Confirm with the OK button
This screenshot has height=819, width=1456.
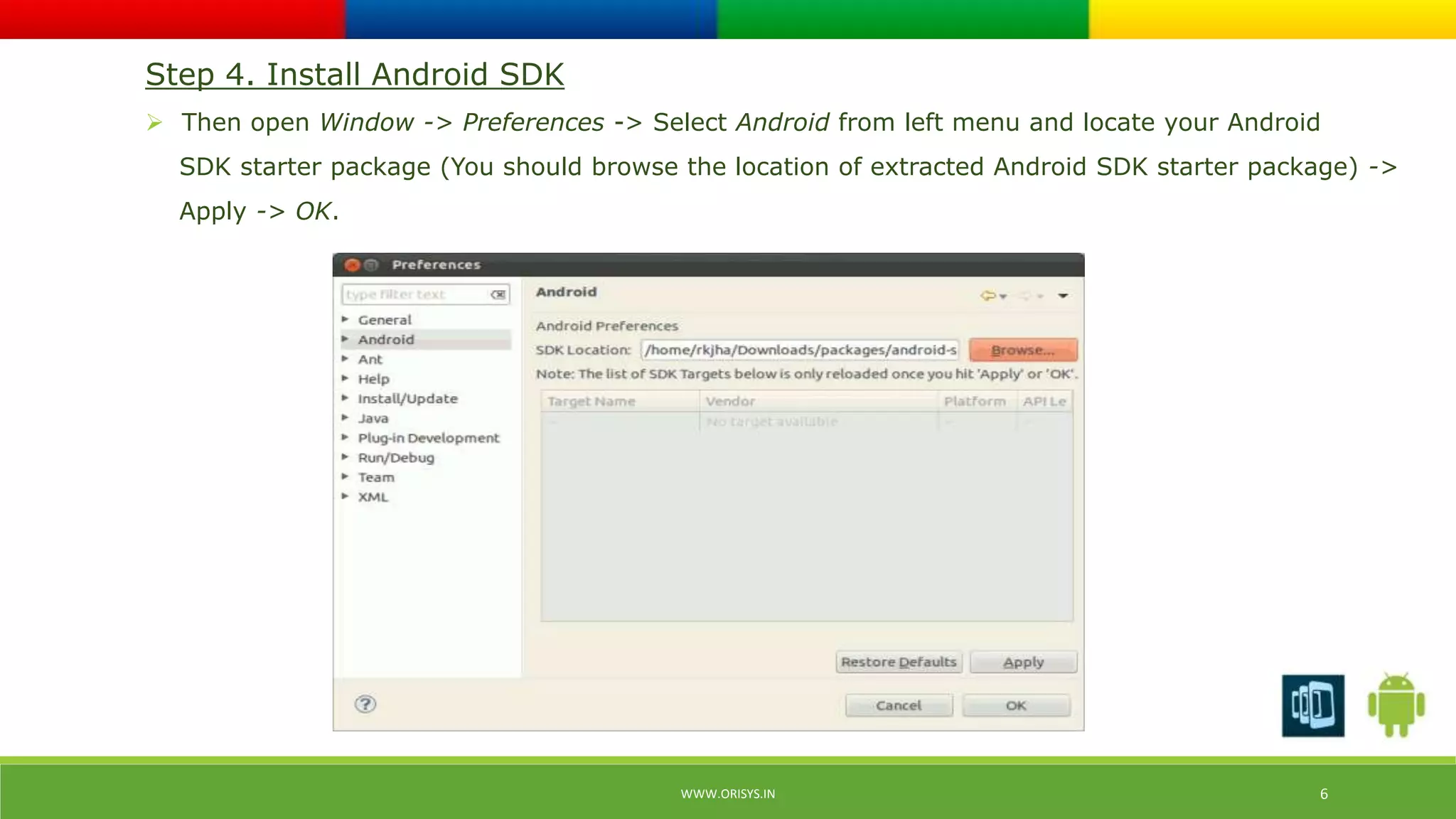1016,705
